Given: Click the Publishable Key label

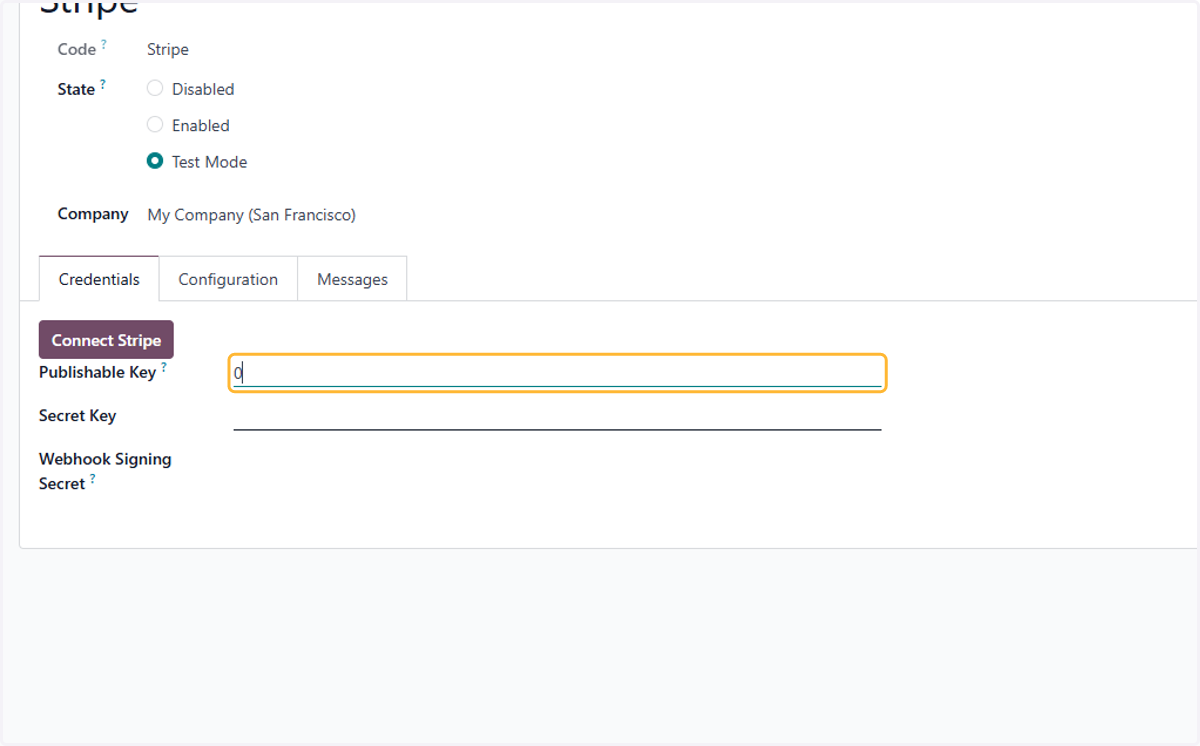Looking at the screenshot, I should (97, 372).
